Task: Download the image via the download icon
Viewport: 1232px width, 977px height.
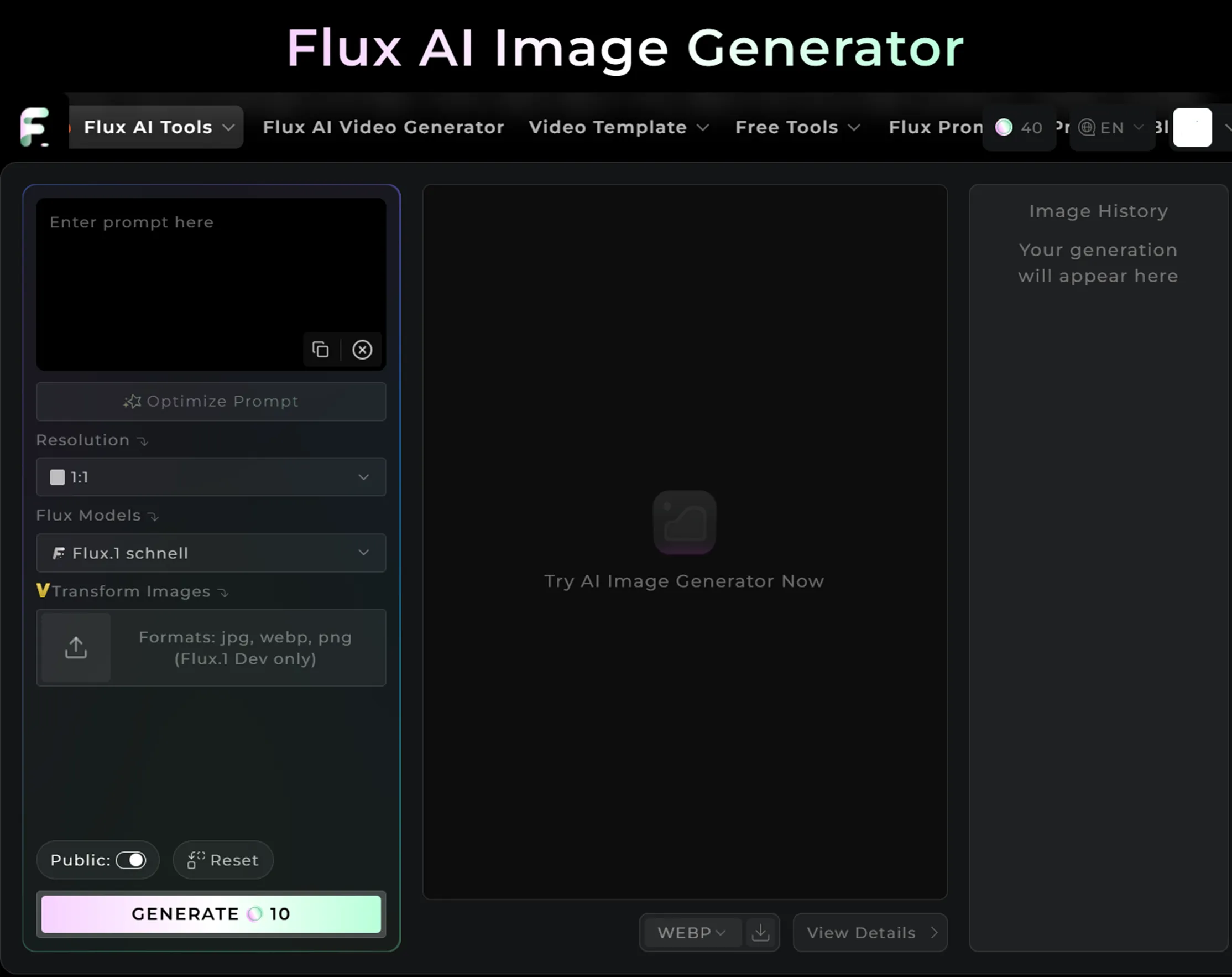Action: (760, 932)
